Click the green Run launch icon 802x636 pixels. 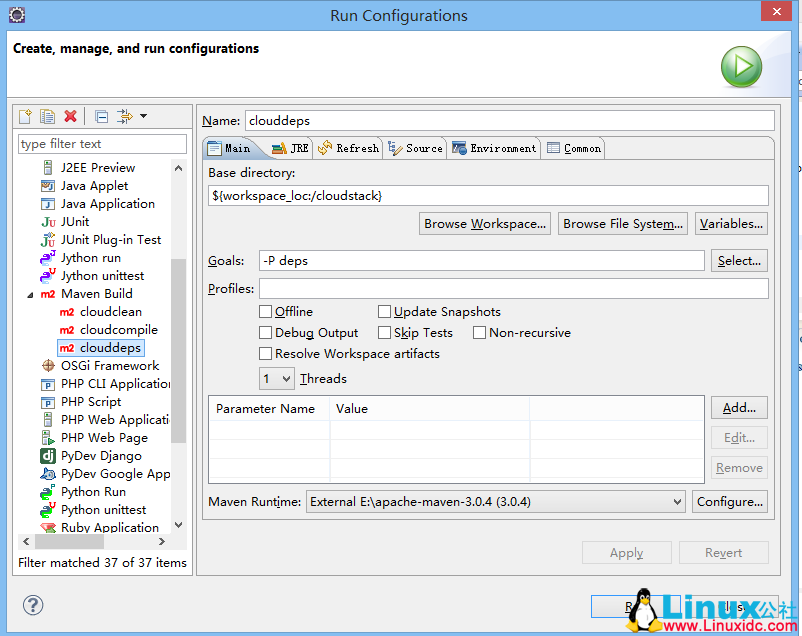click(740, 66)
